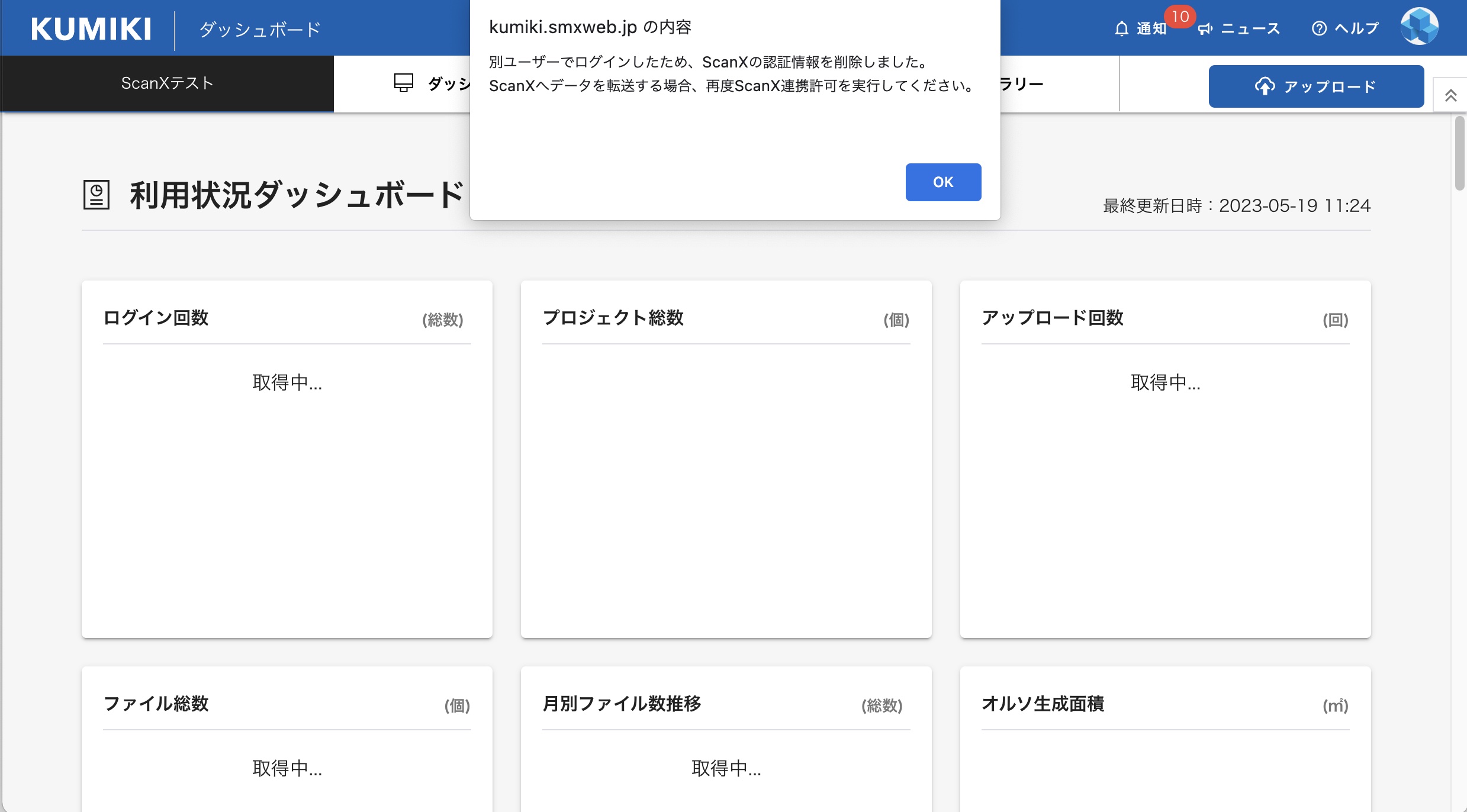Screen dimensions: 1467x812
Task: Click the 月別ファイル数推移 card heading
Action: tap(622, 704)
